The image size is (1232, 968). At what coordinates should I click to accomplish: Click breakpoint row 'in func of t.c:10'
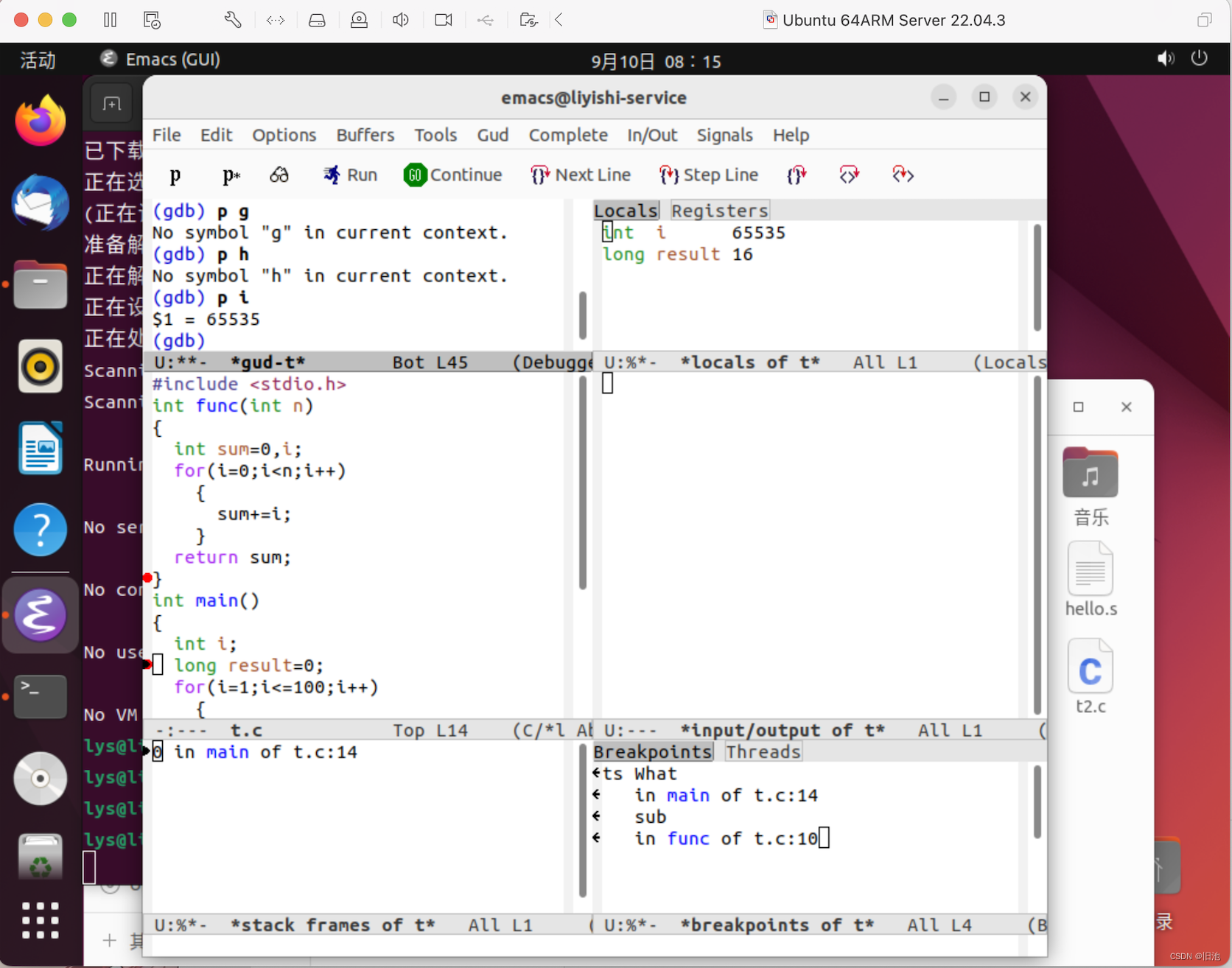(x=726, y=839)
